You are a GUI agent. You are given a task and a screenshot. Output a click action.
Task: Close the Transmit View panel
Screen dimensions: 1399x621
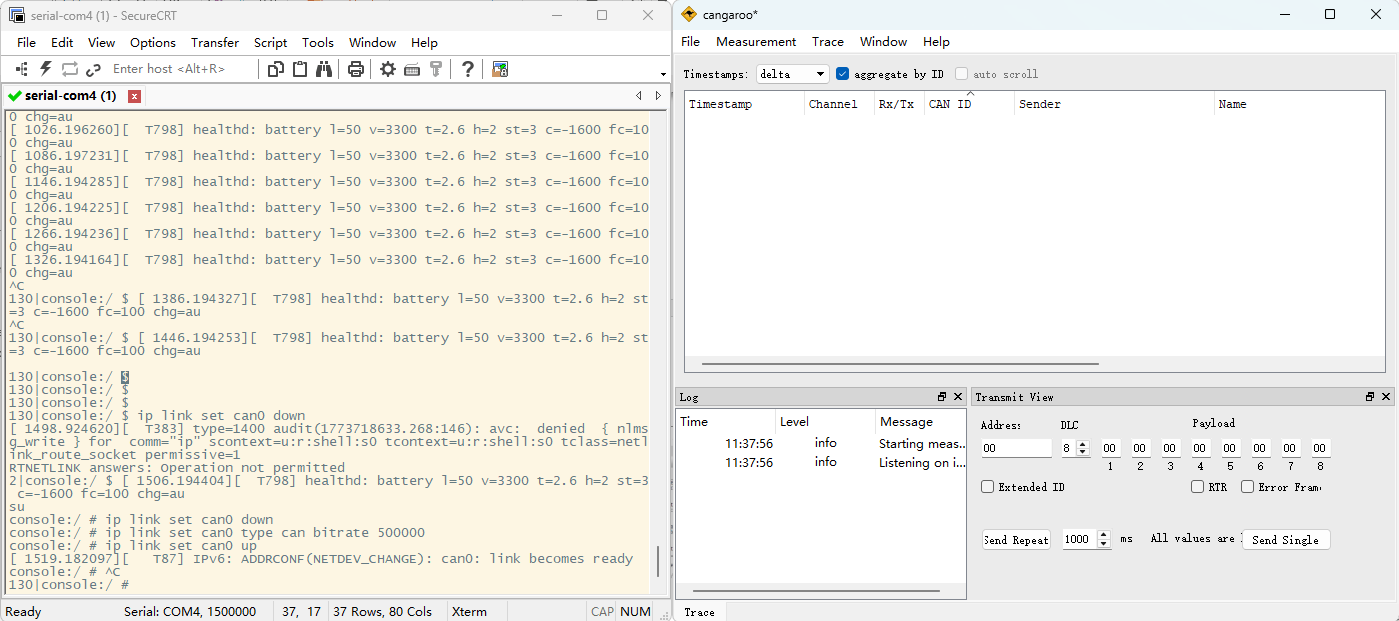pos(1386,397)
